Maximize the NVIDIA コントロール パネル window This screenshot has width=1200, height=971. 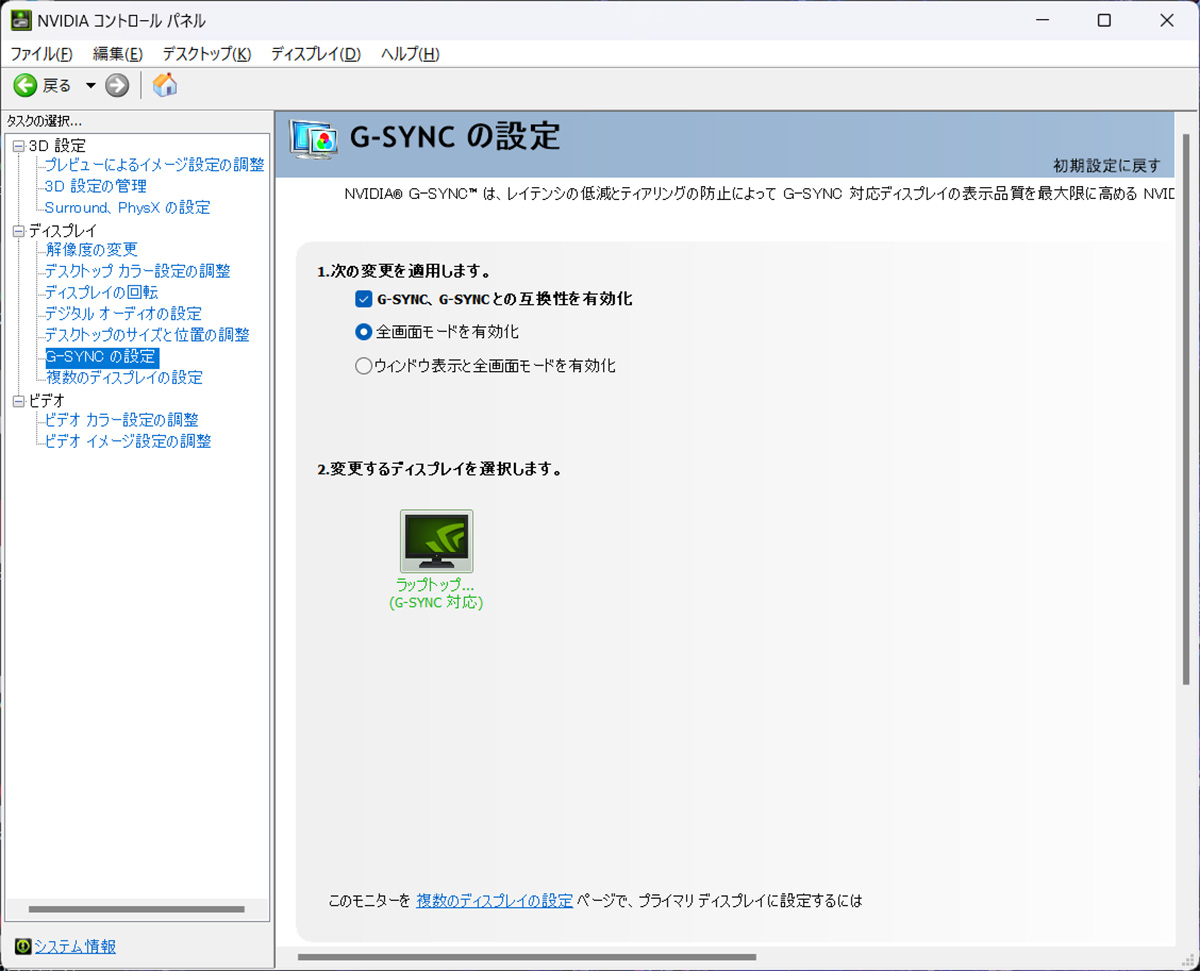(1104, 20)
